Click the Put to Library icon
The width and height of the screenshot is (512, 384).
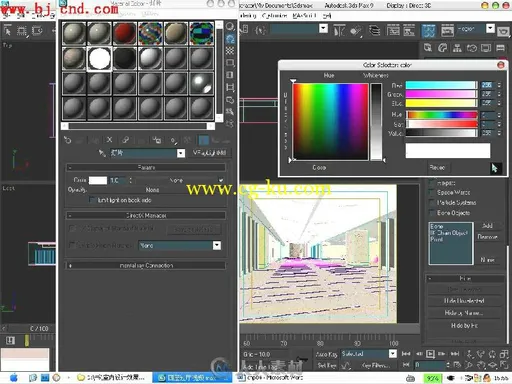tap(157, 140)
